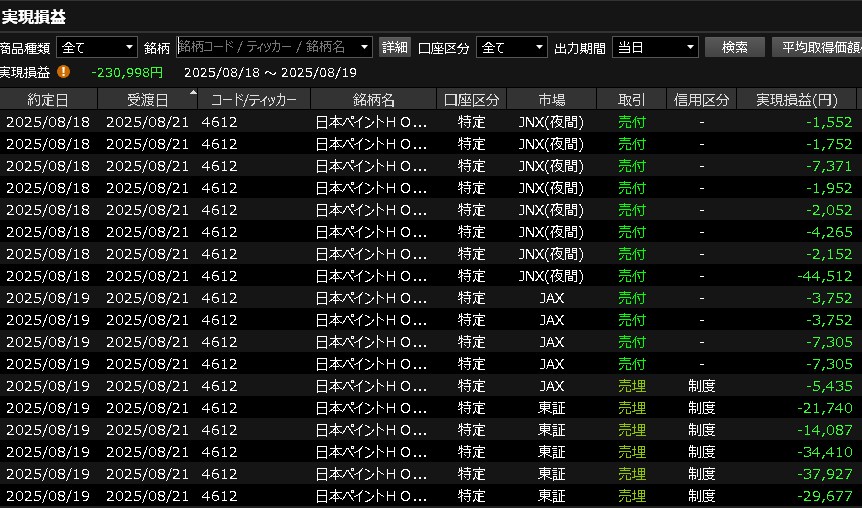Sort by the 実現損益(円) column header
862x508 pixels.
[x=796, y=99]
